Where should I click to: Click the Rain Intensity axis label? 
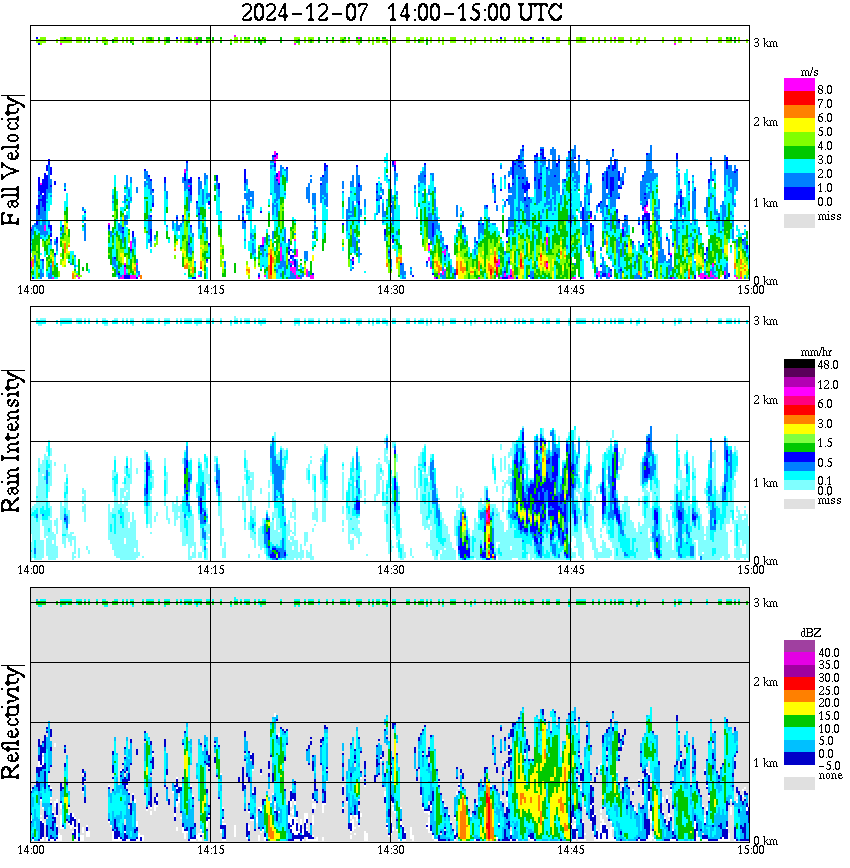[x=12, y=441]
